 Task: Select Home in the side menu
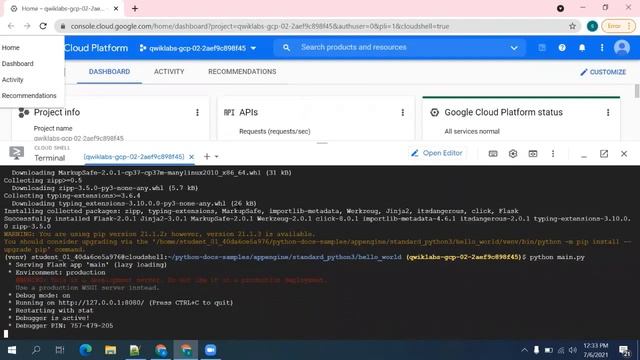click(x=11, y=48)
